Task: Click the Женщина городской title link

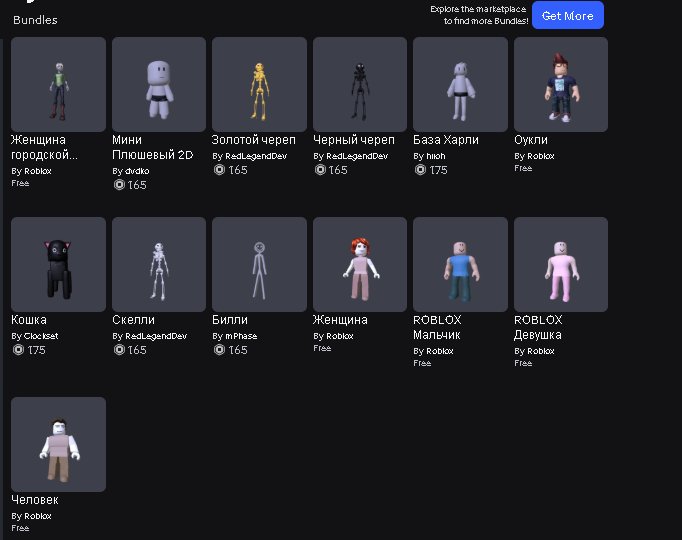Action: (x=44, y=147)
